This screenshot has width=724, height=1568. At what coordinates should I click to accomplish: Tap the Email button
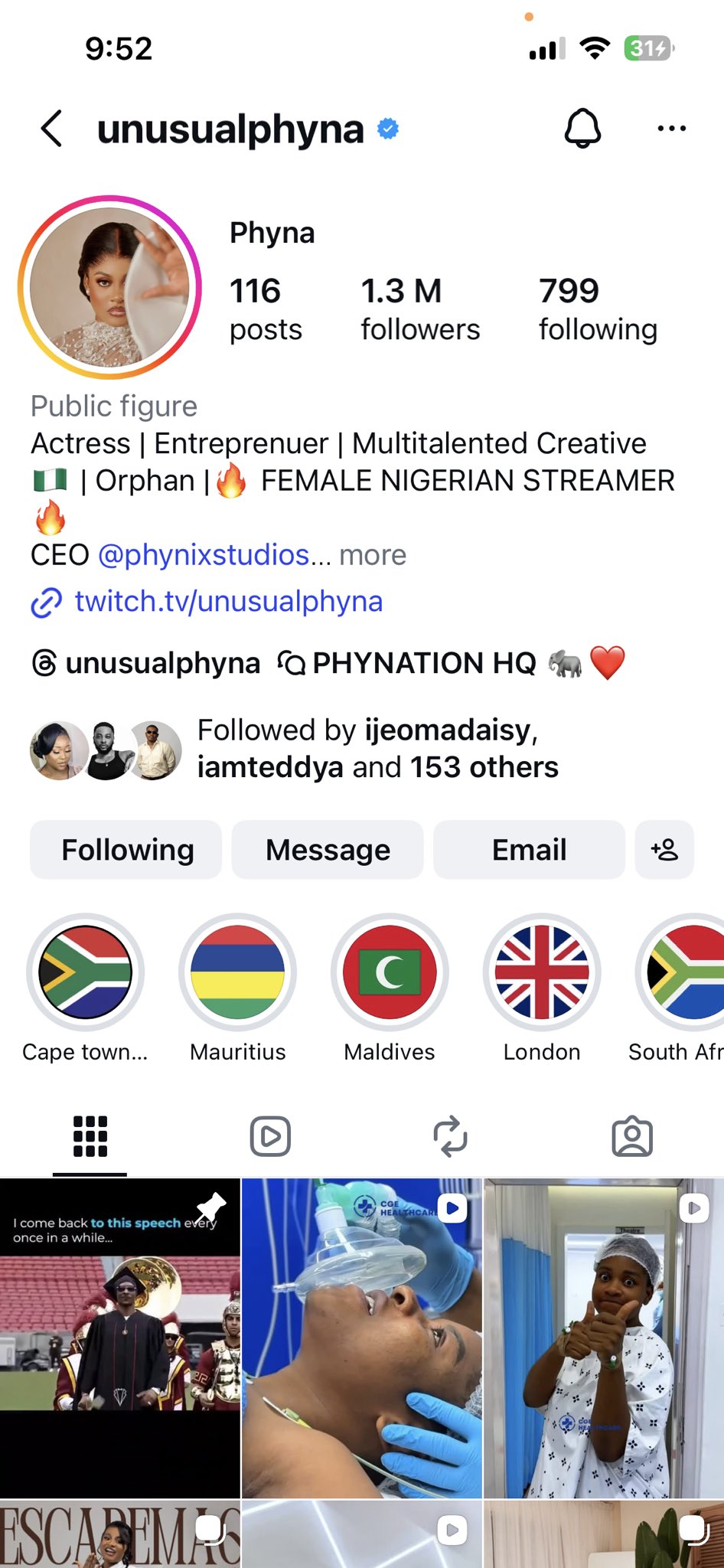click(x=529, y=850)
